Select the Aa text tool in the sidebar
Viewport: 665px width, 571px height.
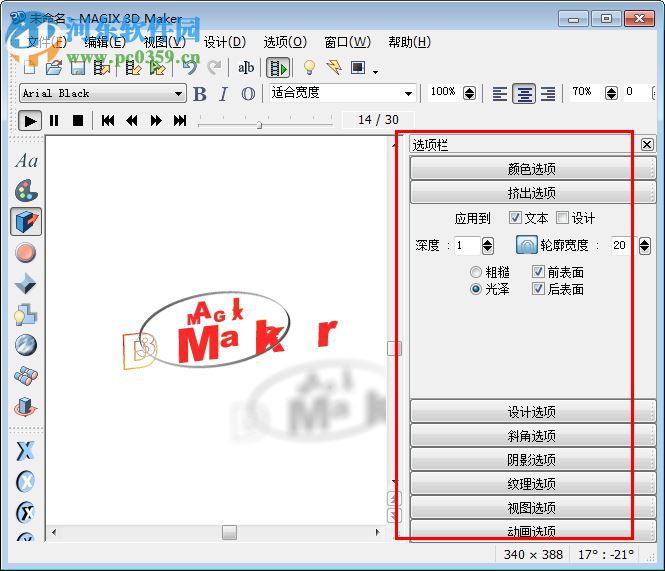tap(26, 161)
